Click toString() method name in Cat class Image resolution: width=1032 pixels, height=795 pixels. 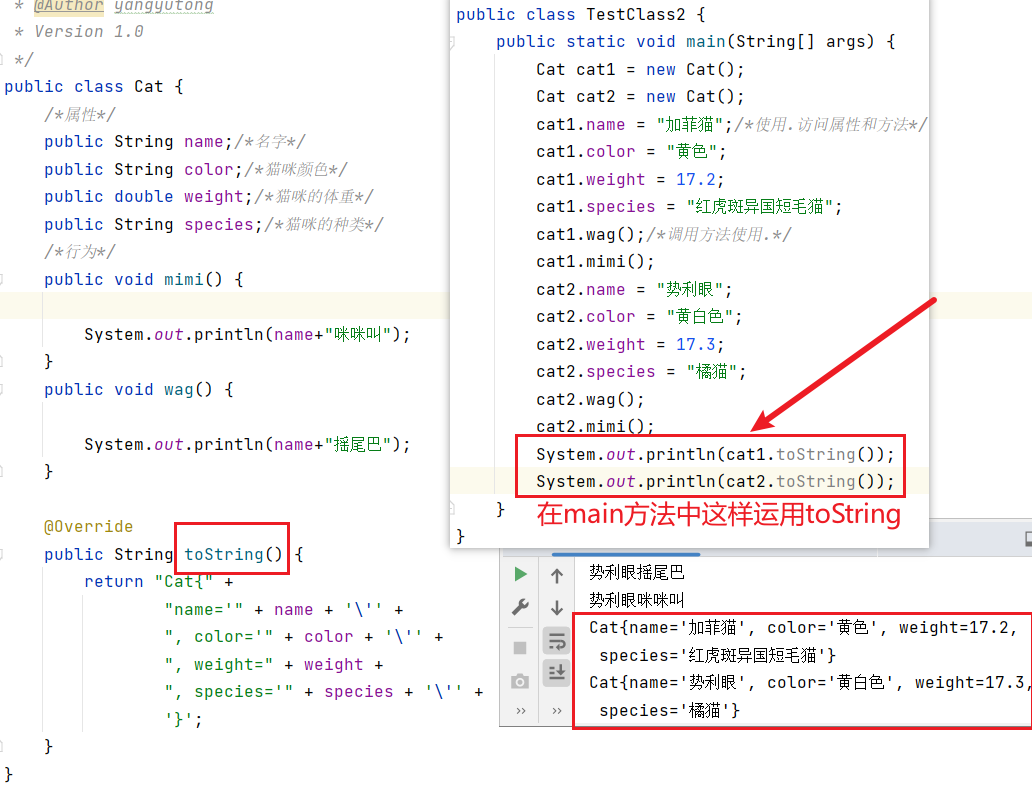click(233, 554)
